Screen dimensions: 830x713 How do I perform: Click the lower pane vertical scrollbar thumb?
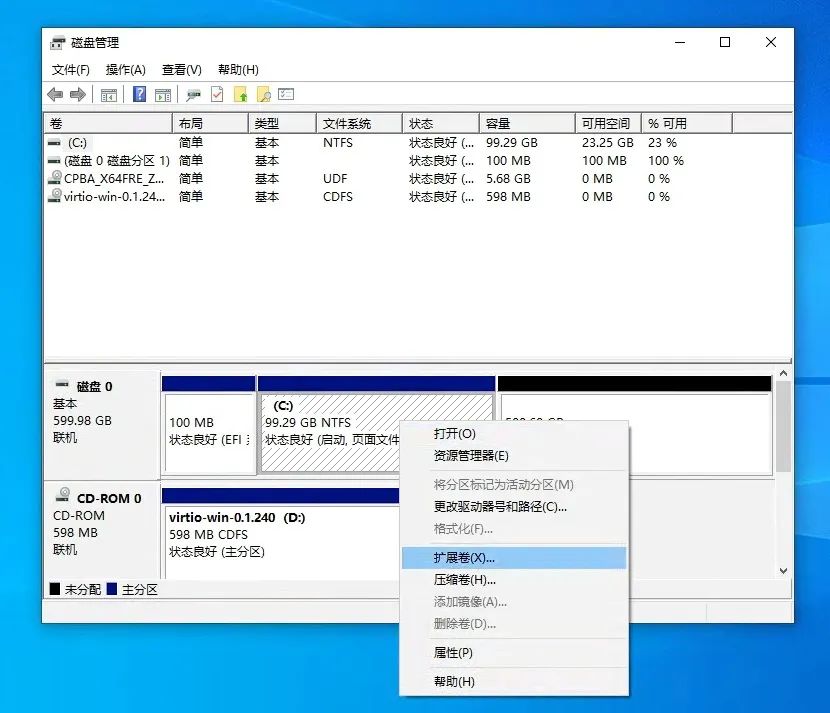pyautogui.click(x=783, y=426)
